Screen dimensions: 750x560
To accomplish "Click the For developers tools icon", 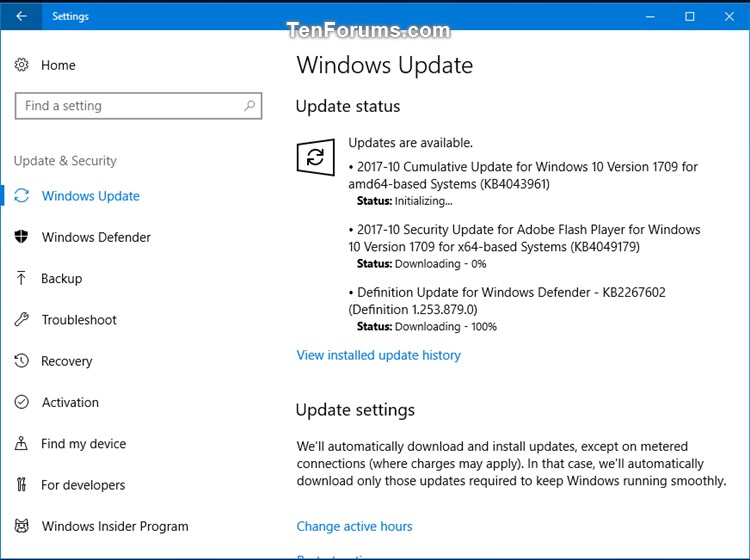I will (x=21, y=484).
